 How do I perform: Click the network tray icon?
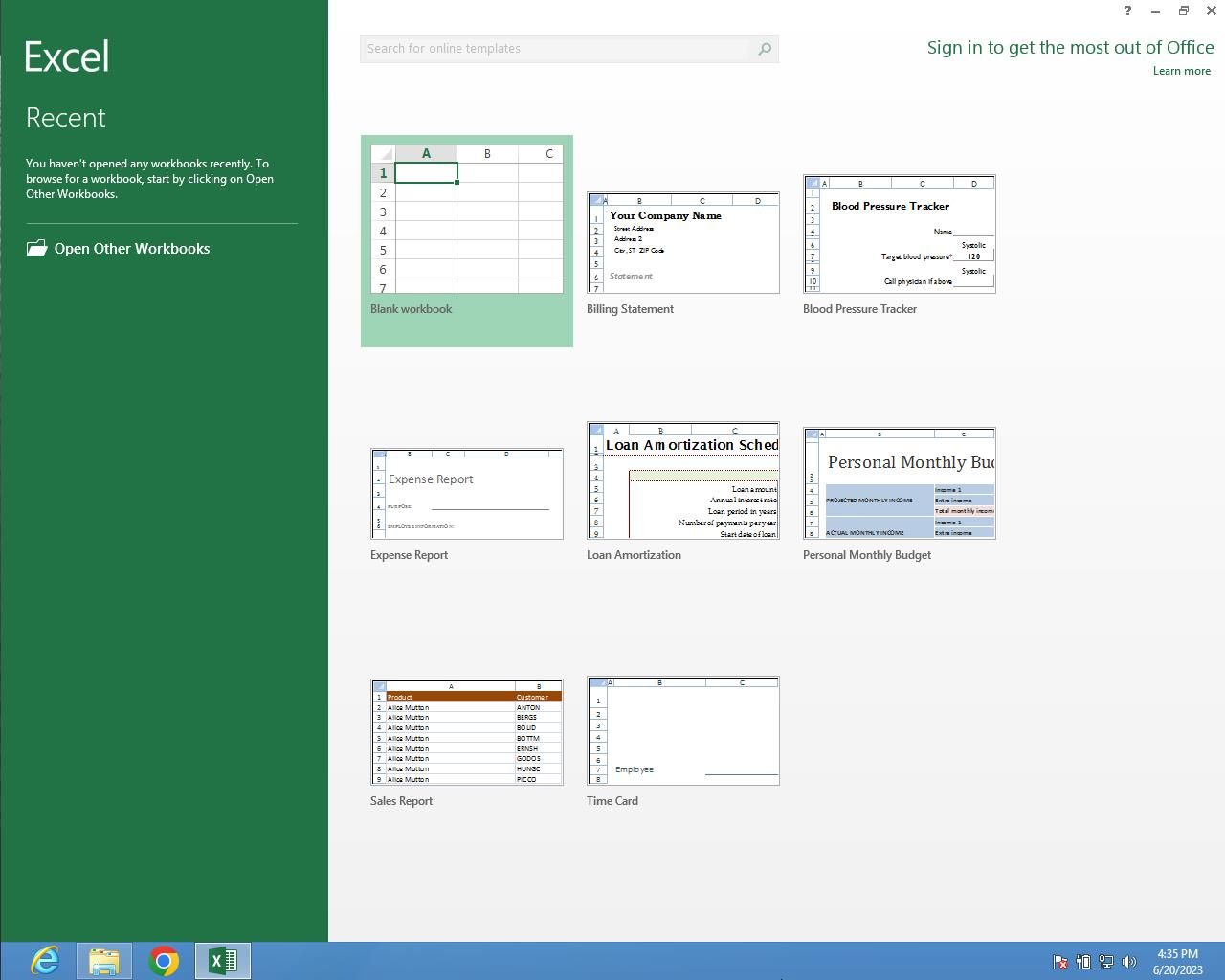tap(1106, 962)
